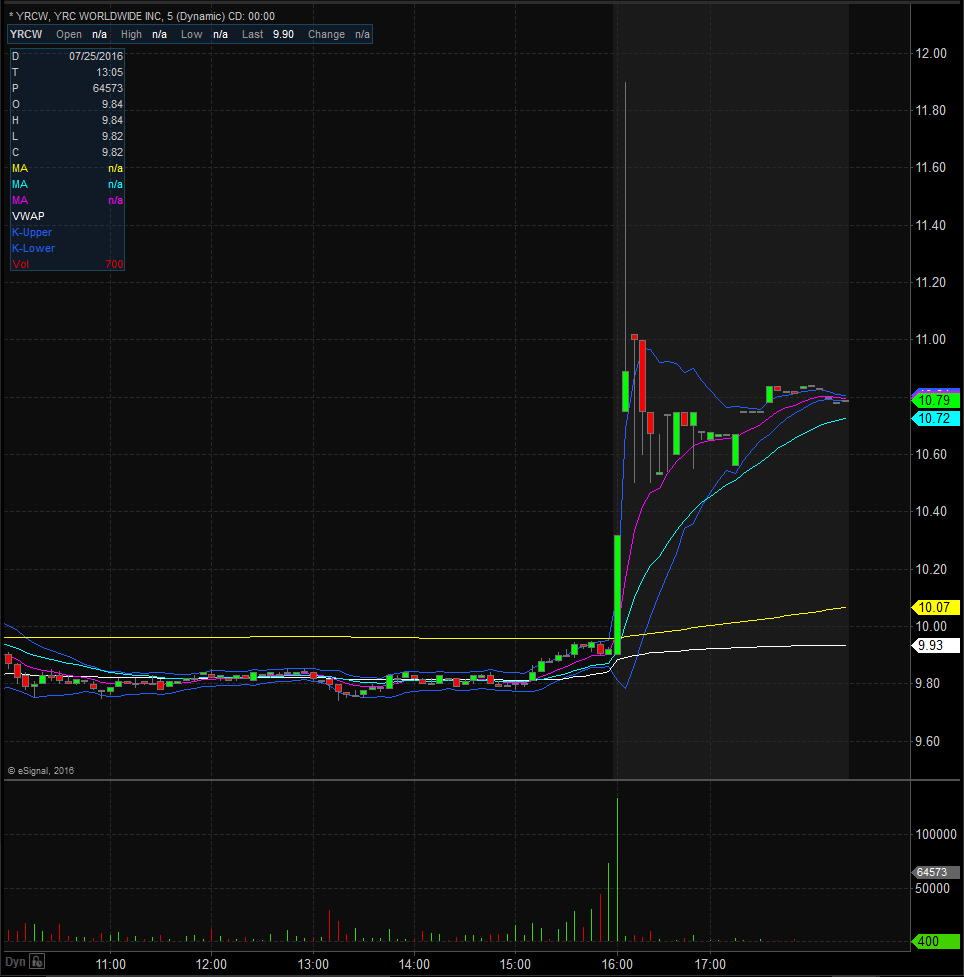This screenshot has height=977, width=964.
Task: Click the Dyn label at bottom left
Action: click(14, 962)
